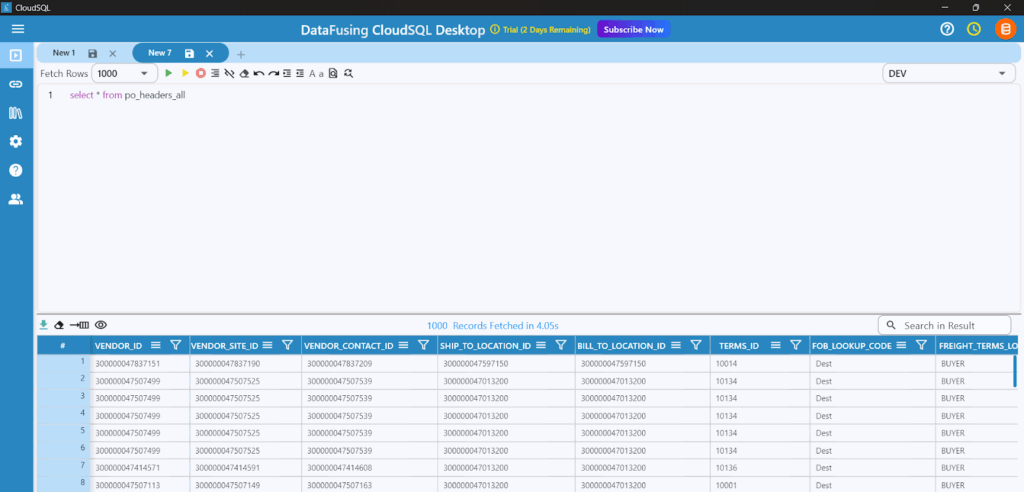This screenshot has width=1024, height=492.
Task: Save the New 1 tab query
Action: 93,54
